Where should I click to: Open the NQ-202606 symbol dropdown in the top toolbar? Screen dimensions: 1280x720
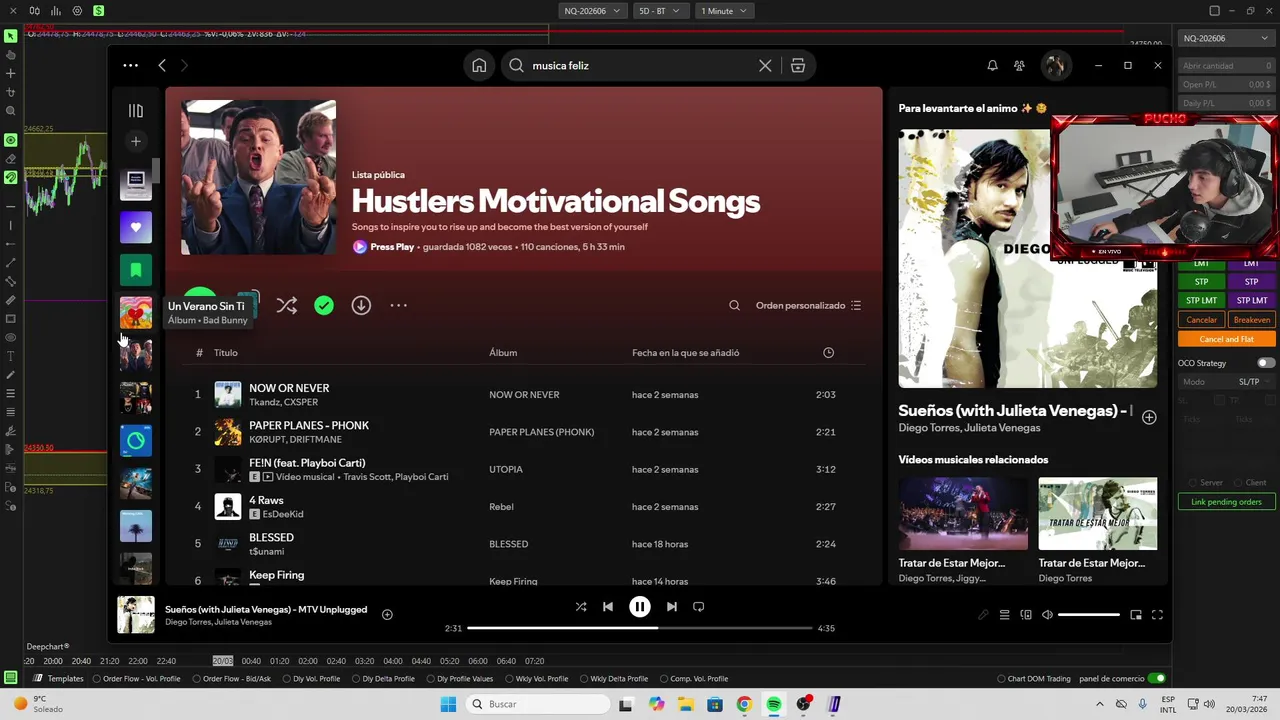point(592,11)
